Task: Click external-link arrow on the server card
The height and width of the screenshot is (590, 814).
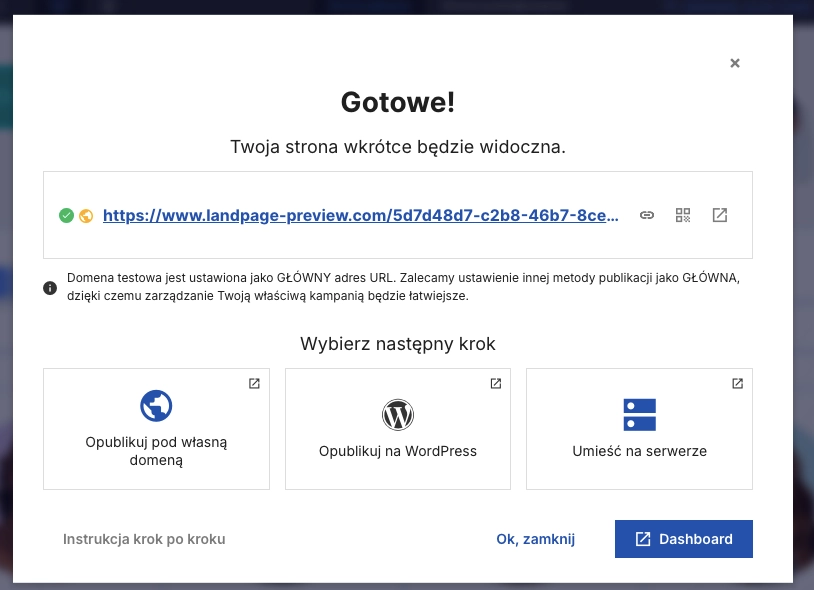Action: pyautogui.click(x=737, y=383)
